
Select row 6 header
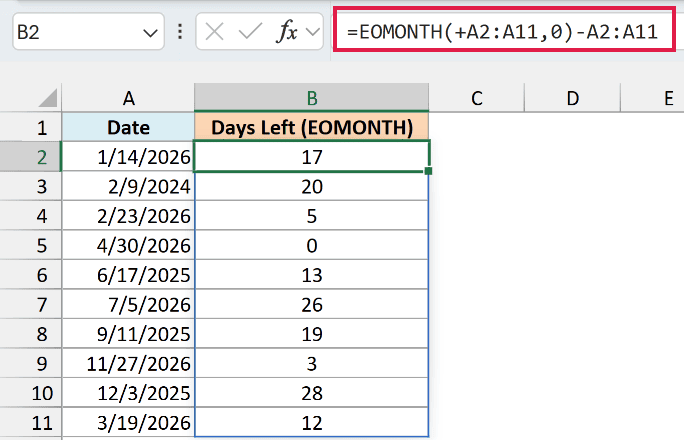pos(31,275)
